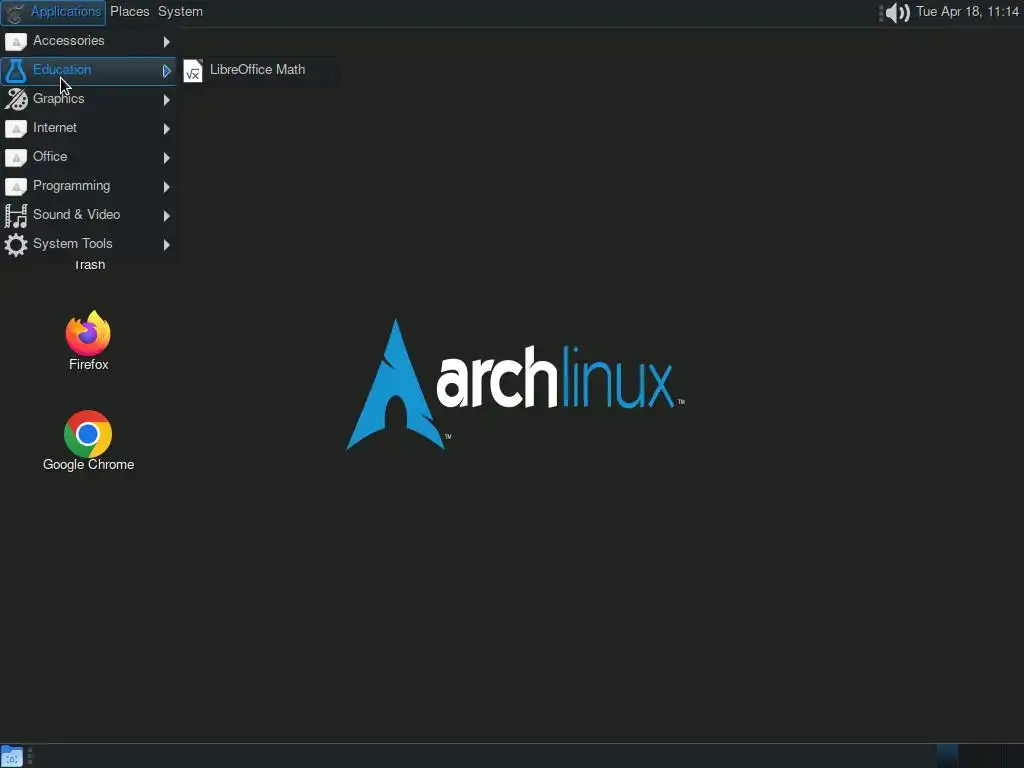Launch LibreOffice Math from Education submenu
1024x768 pixels.
[x=260, y=70]
